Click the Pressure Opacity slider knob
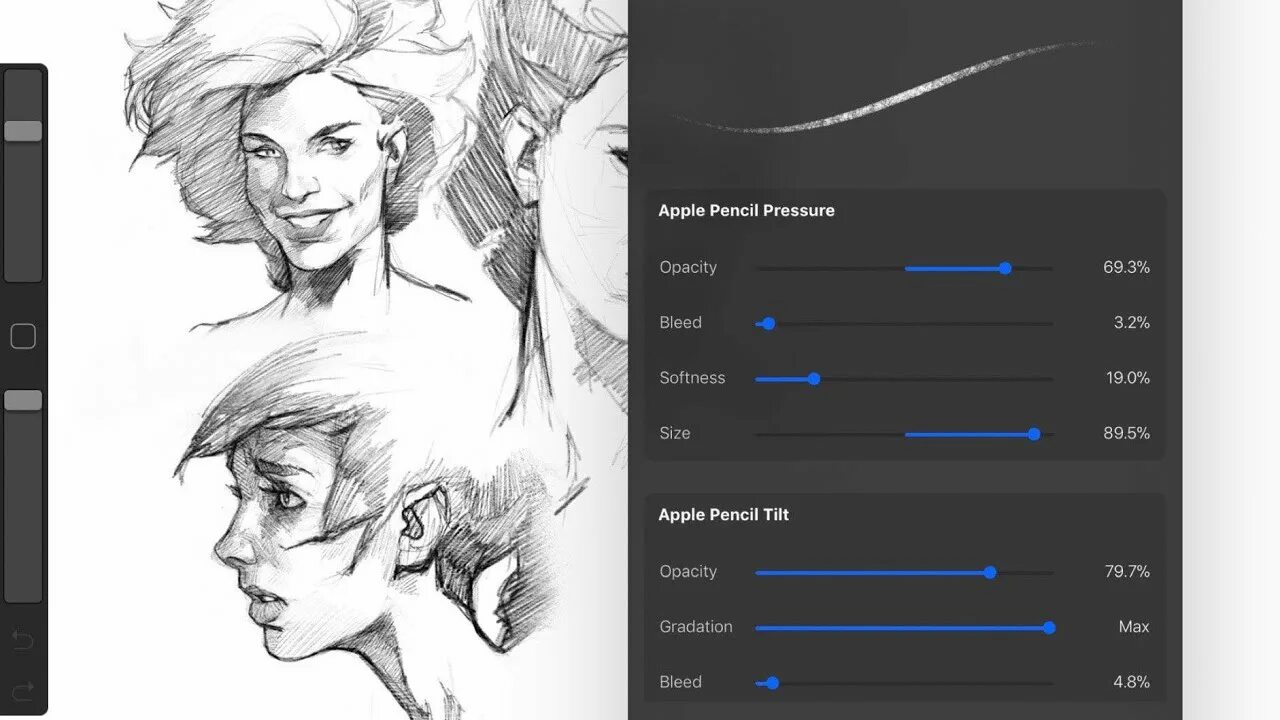The image size is (1280, 720). (1005, 268)
